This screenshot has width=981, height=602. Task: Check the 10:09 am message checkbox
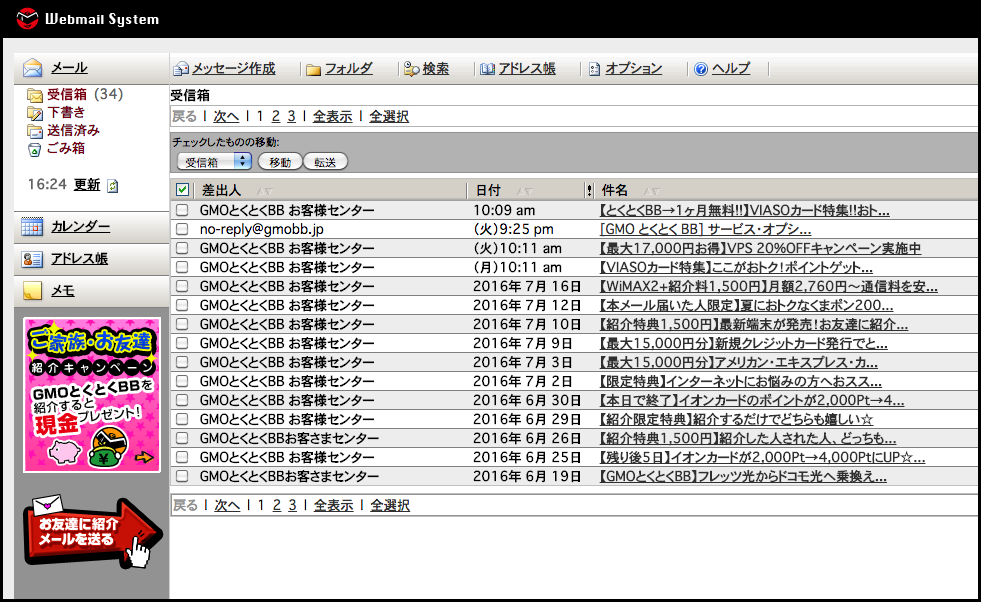click(x=182, y=210)
